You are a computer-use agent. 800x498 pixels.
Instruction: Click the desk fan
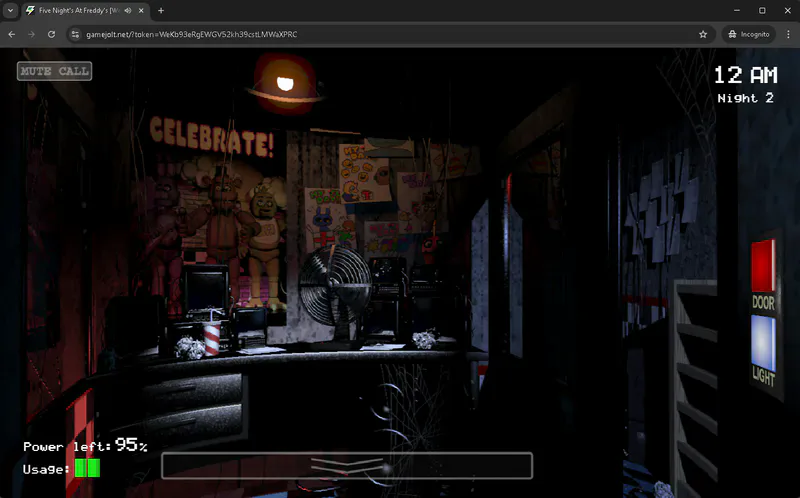[335, 288]
